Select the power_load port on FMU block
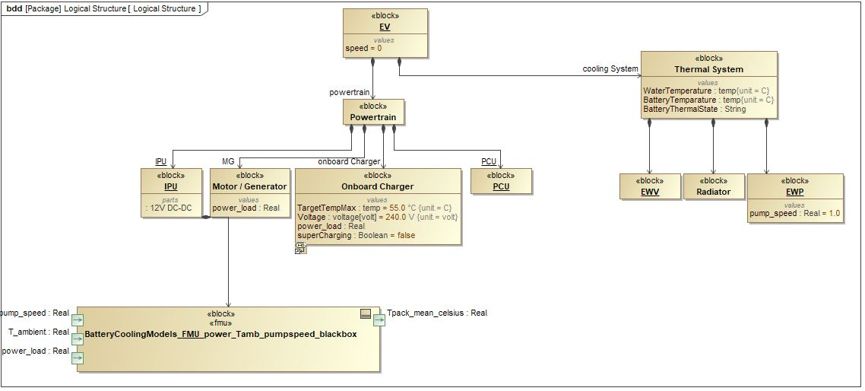The height and width of the screenshot is (391, 865). [x=77, y=358]
